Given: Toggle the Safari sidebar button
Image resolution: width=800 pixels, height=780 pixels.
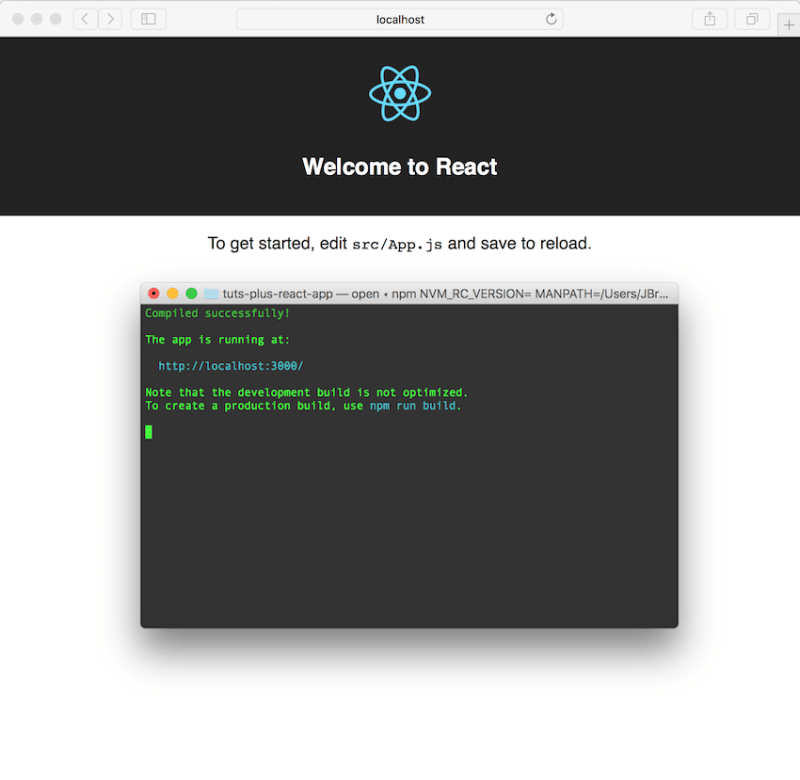Looking at the screenshot, I should tap(148, 19).
